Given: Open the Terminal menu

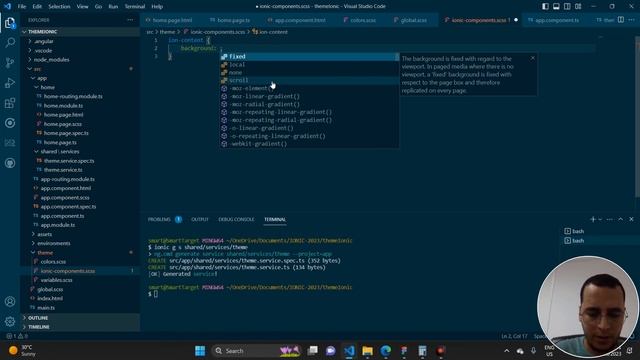Looking at the screenshot, I should point(135,7).
